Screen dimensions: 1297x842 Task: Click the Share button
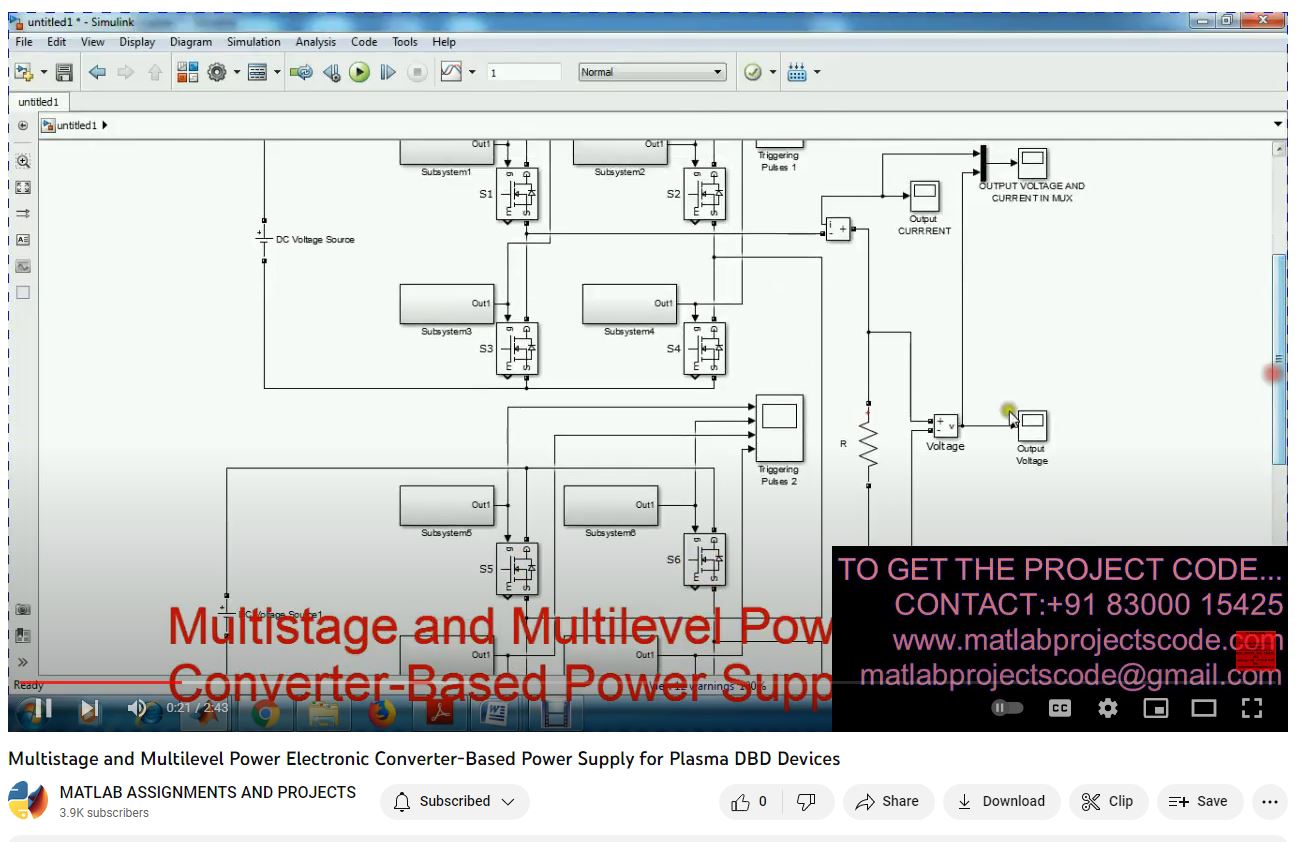tap(888, 801)
